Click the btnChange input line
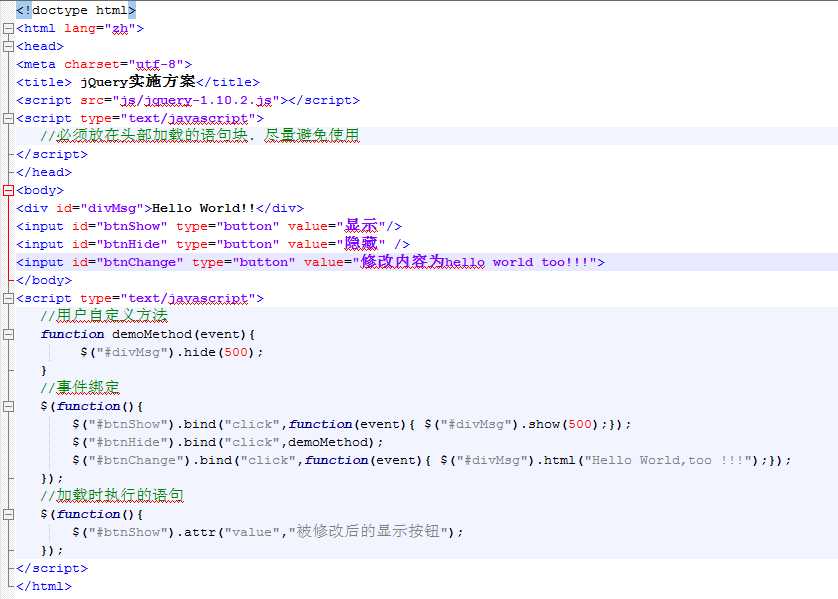Viewport: 838px width, 599px height. [x=311, y=262]
